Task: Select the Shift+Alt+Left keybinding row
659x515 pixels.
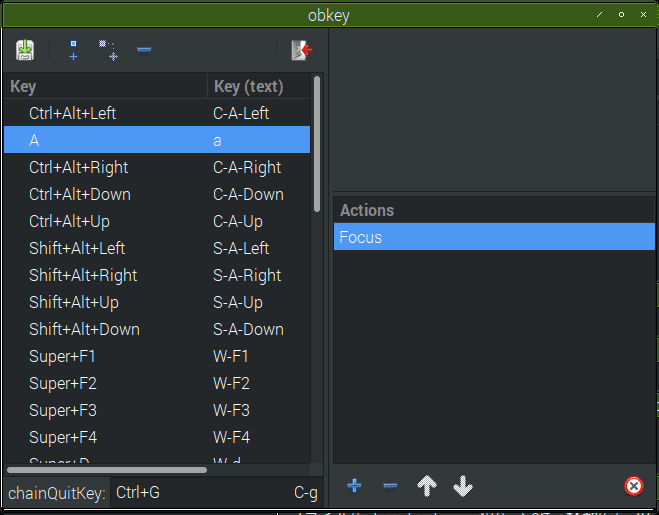Action: [x=157, y=248]
